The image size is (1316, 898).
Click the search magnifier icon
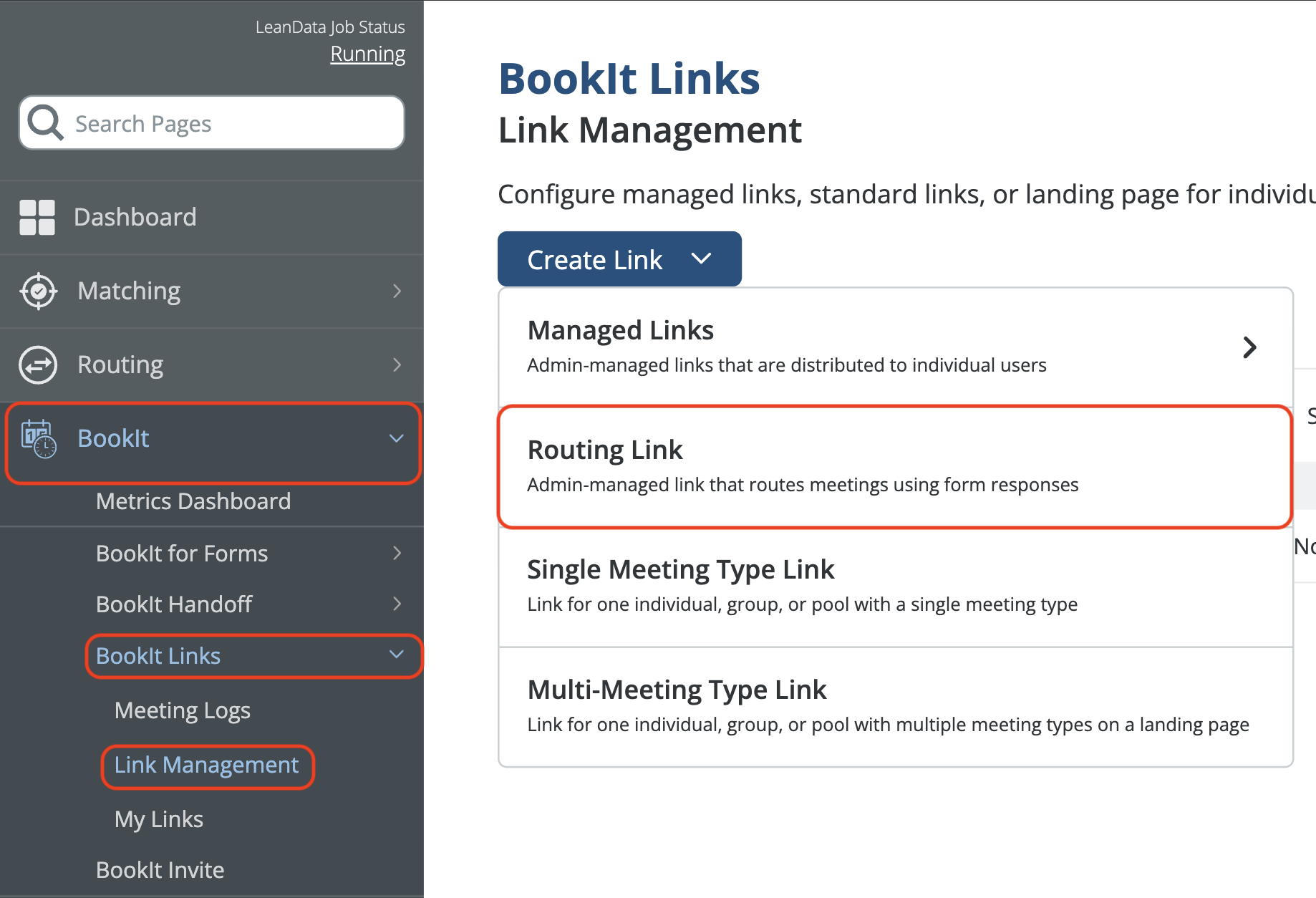[46, 123]
